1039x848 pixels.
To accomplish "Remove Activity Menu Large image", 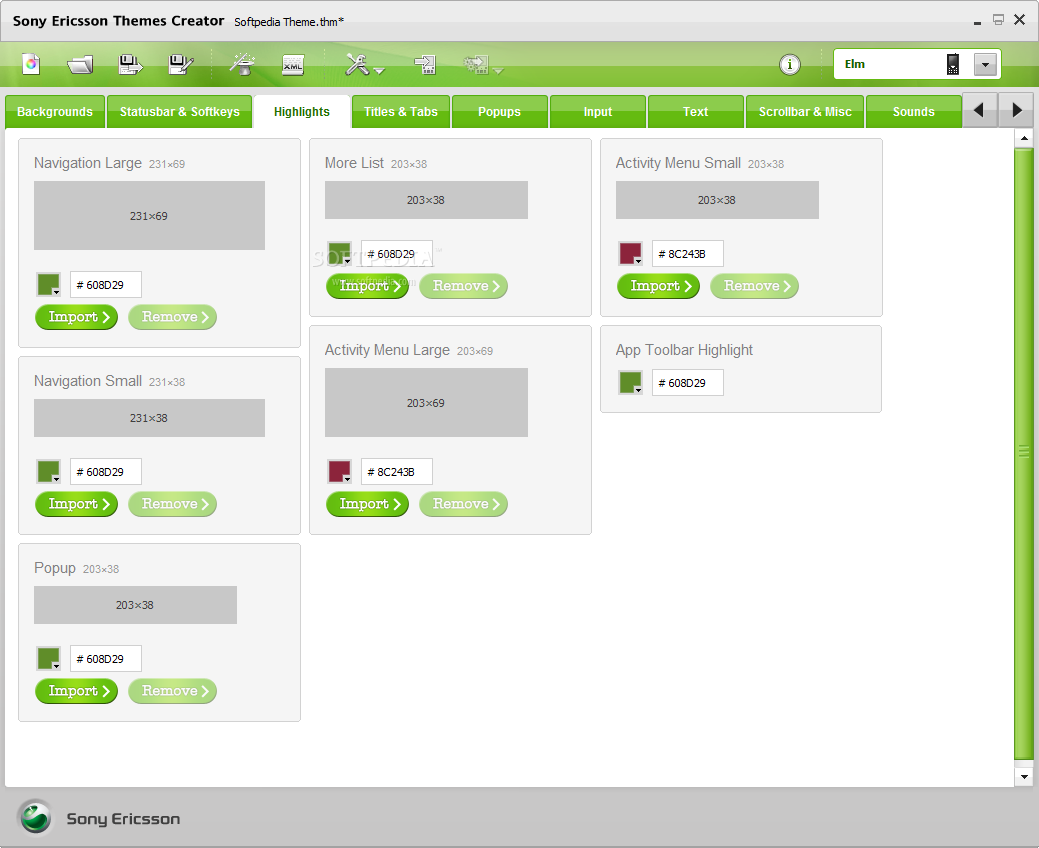I will tap(463, 504).
